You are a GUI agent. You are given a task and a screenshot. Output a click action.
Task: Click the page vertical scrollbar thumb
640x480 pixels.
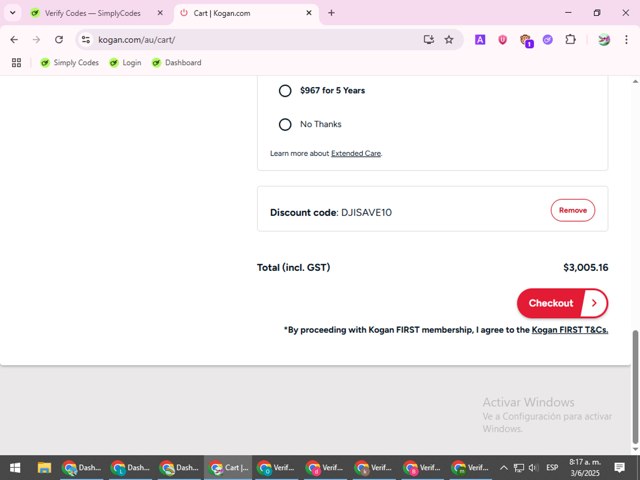635,387
